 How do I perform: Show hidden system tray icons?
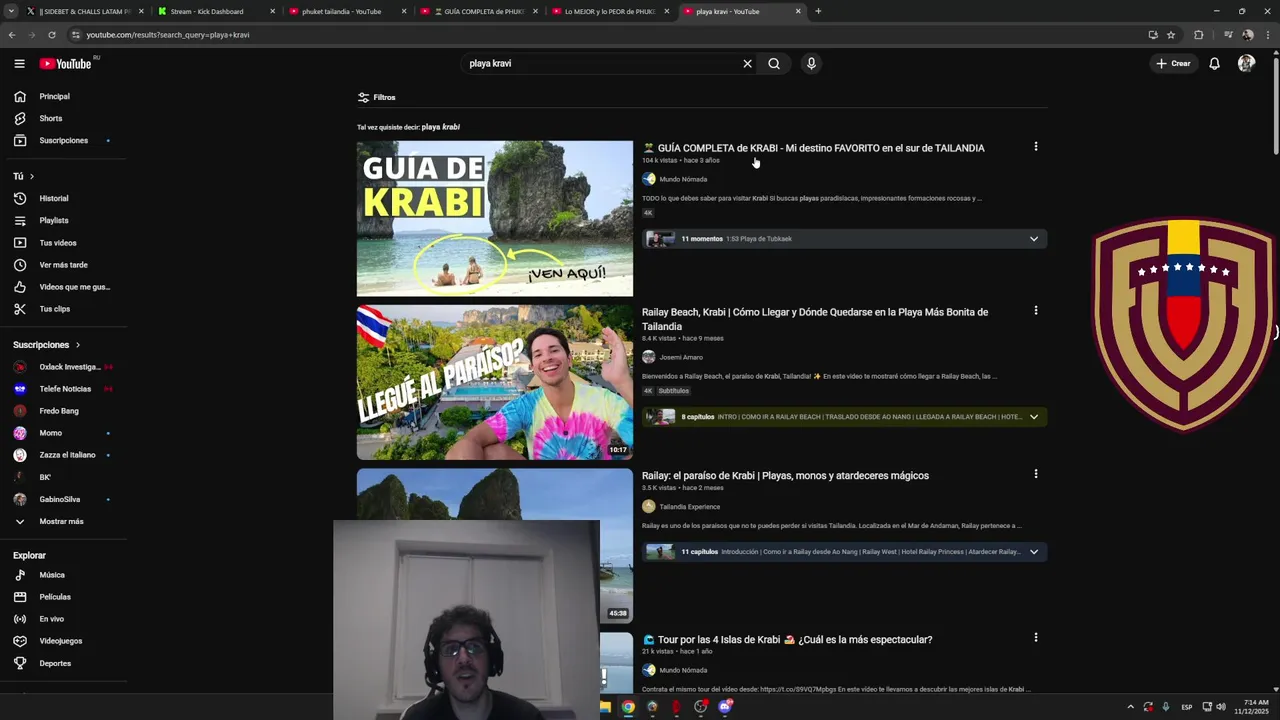click(1130, 707)
